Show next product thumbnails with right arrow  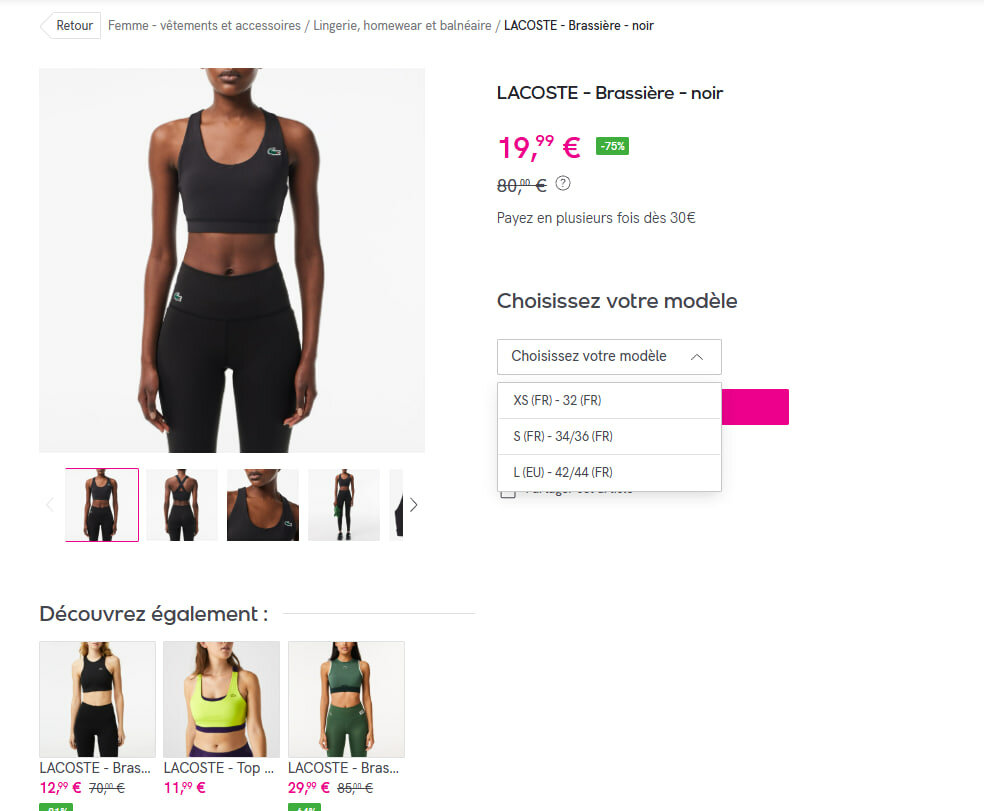click(x=414, y=505)
